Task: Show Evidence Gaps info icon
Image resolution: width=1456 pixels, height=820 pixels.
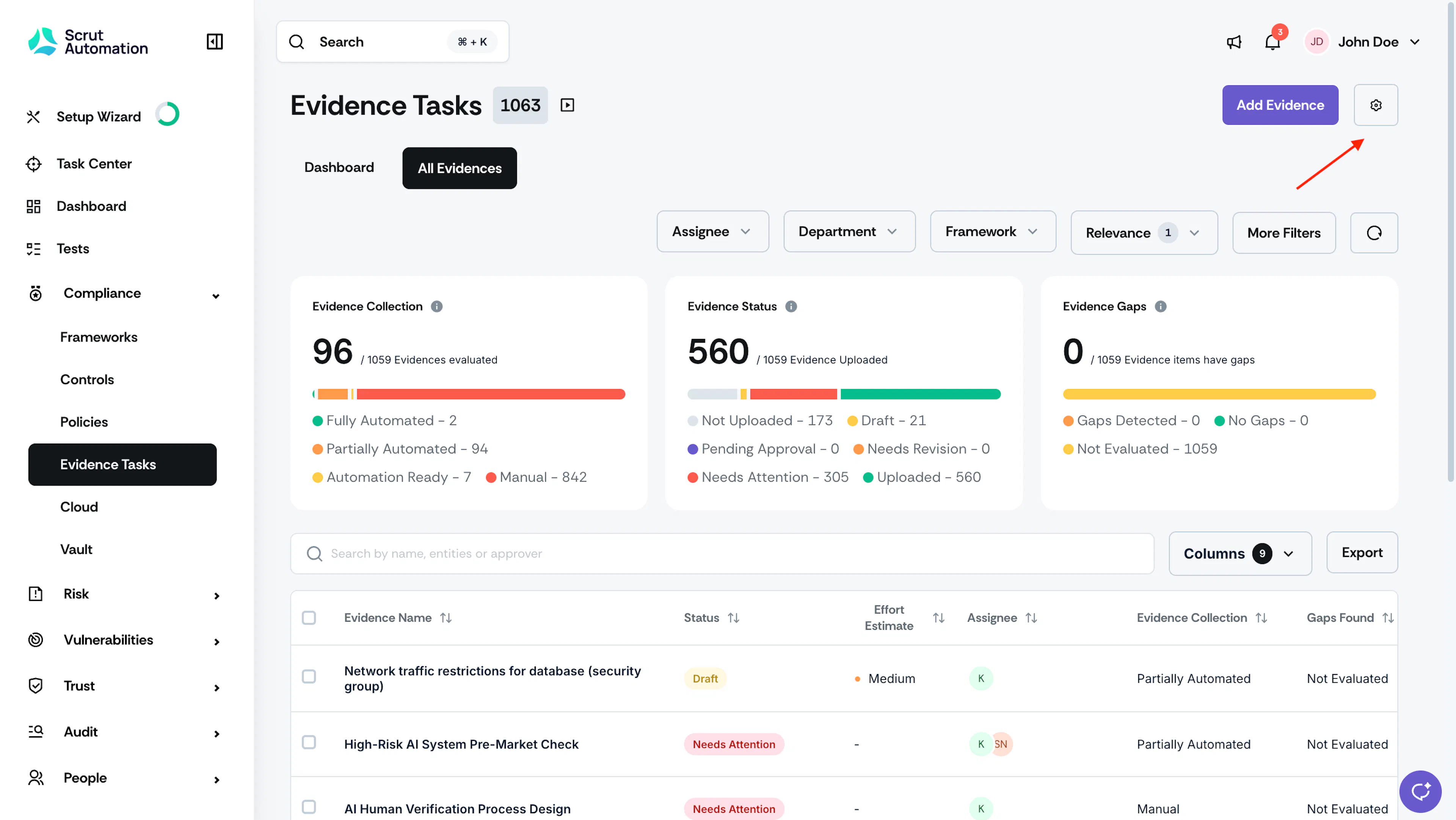Action: click(x=1160, y=306)
